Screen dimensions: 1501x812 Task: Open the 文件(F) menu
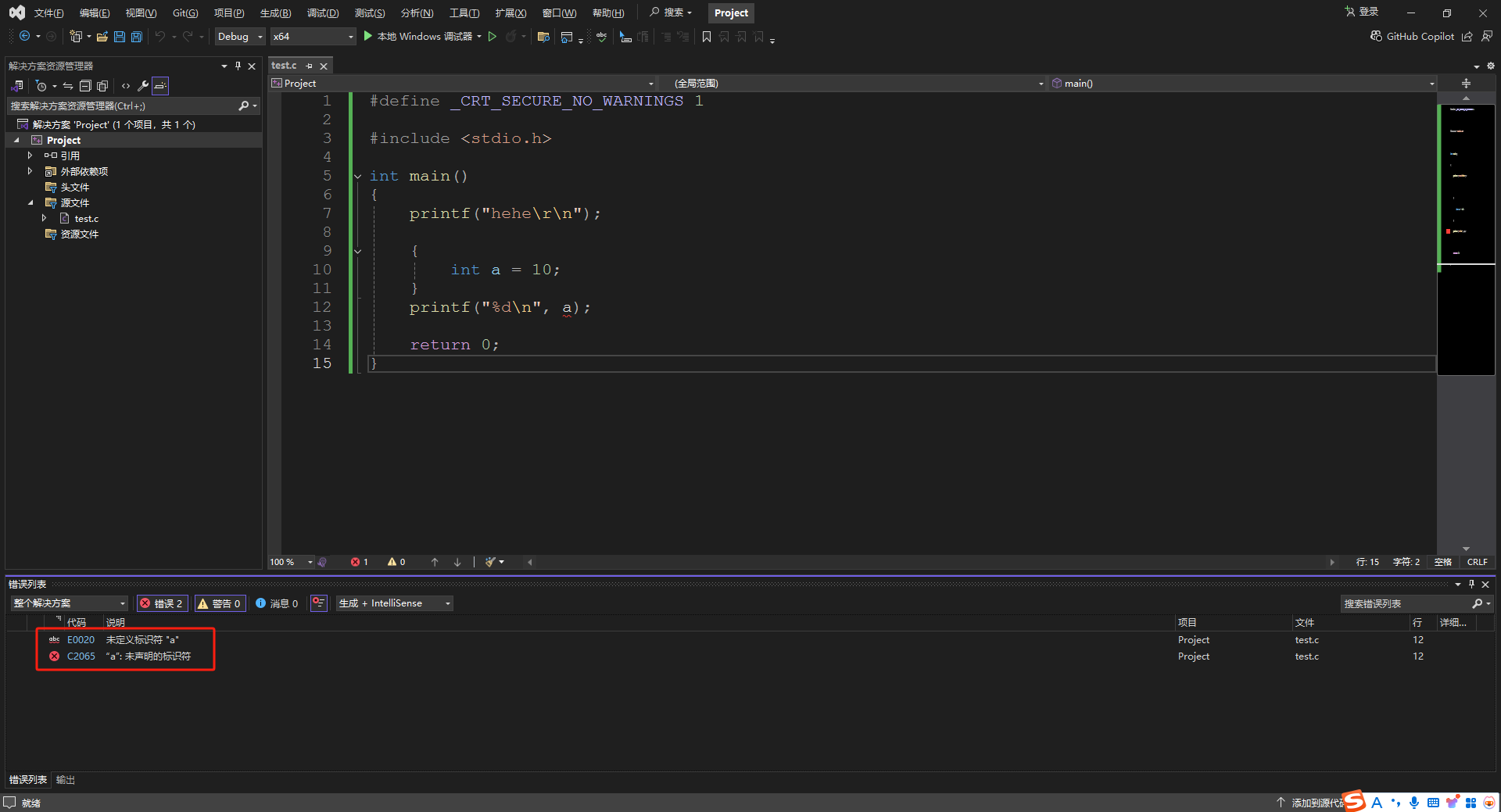coord(48,13)
